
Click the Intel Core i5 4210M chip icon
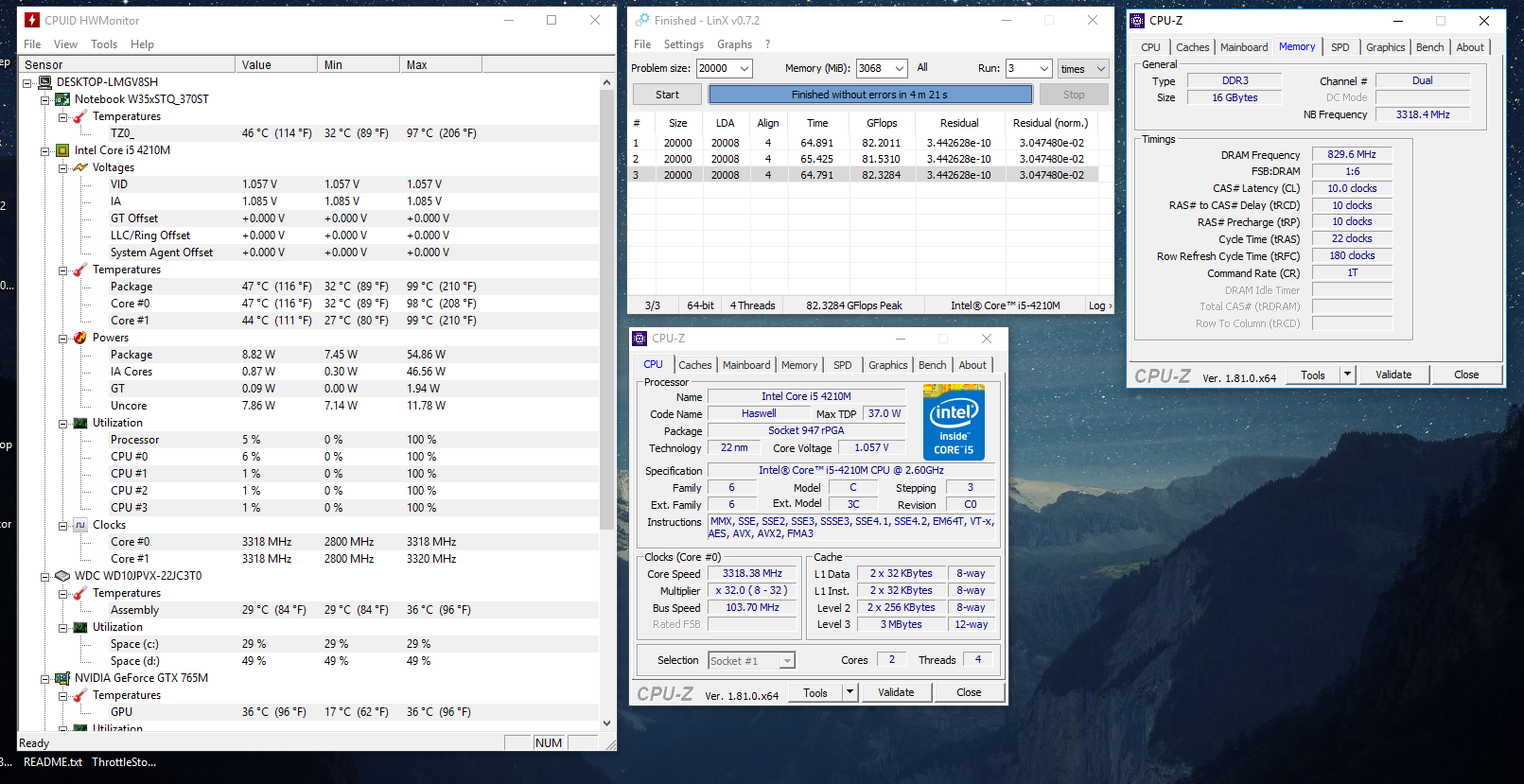click(62, 150)
